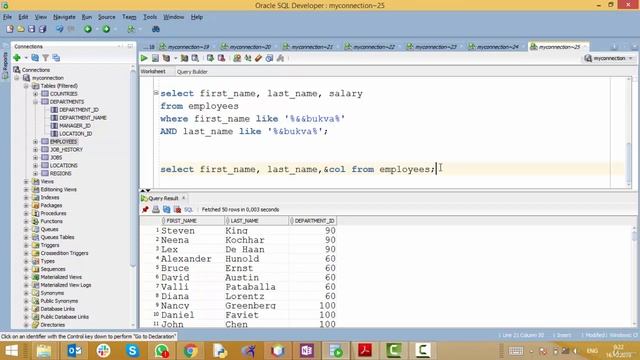Open the File menu
Viewport: 640px width, 360px height.
pos(7,17)
